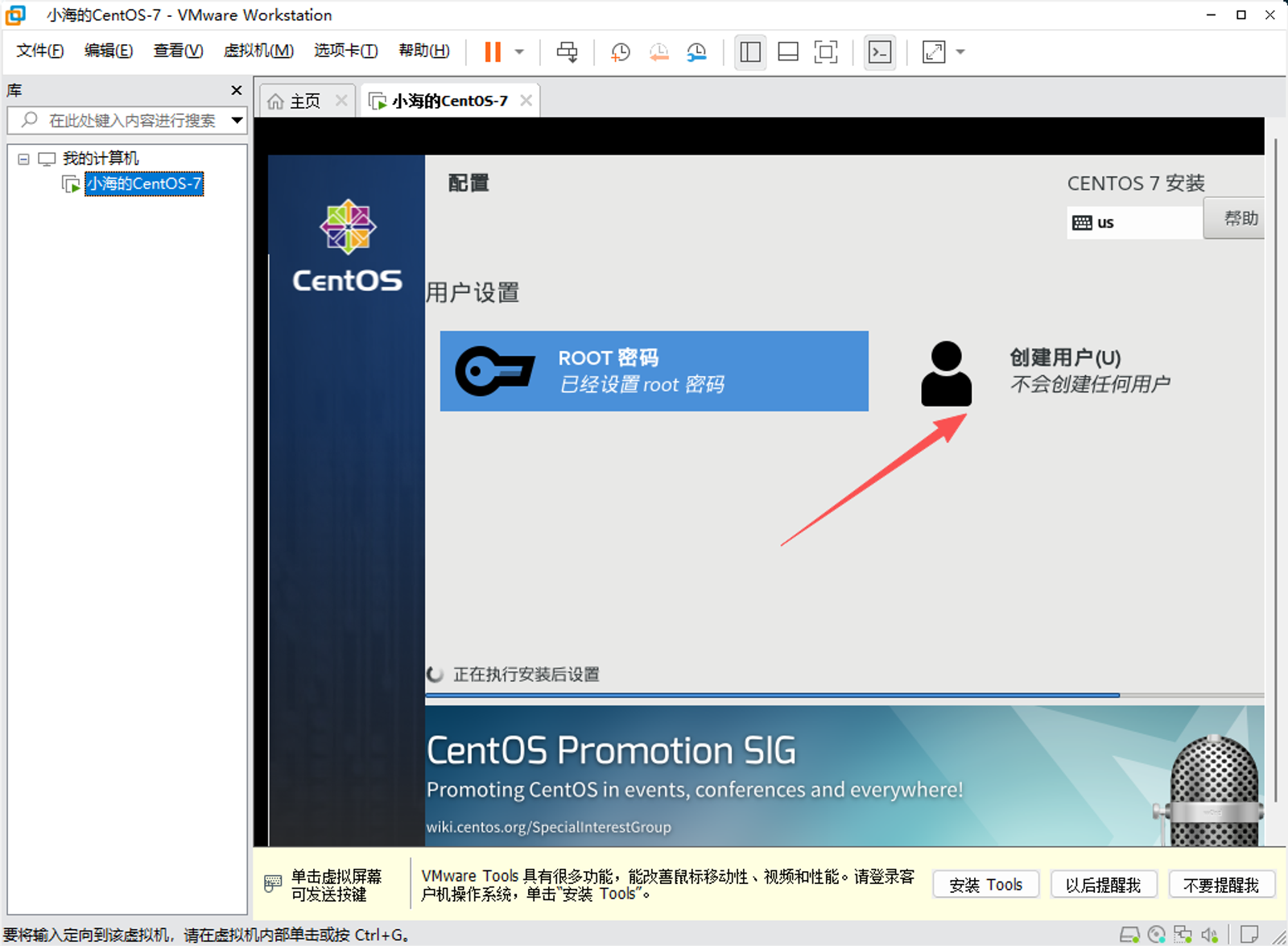Click the VM view vertical scrollbar
This screenshot has width=1288, height=946.
[1276, 469]
